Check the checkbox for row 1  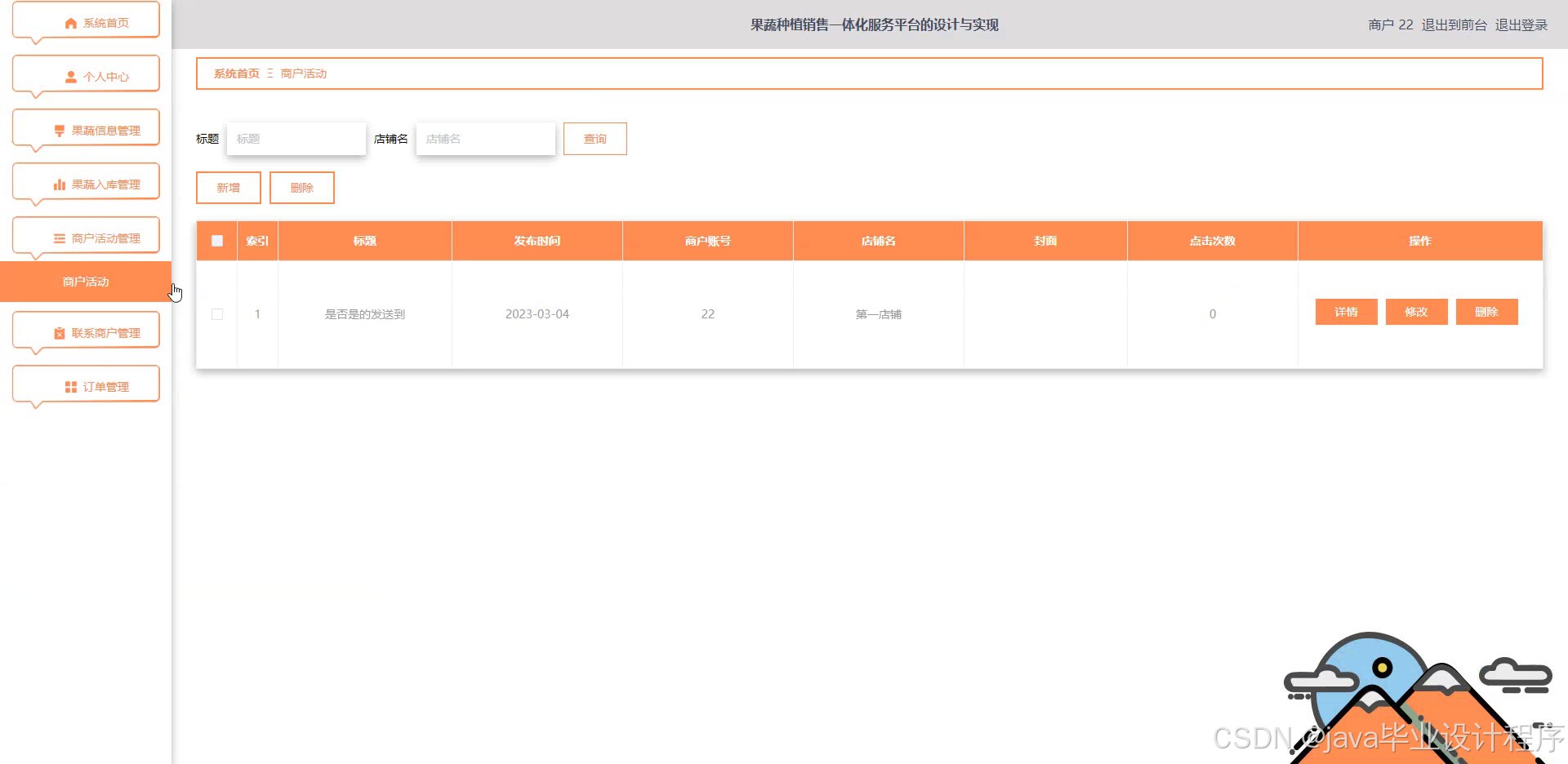pyautogui.click(x=217, y=314)
